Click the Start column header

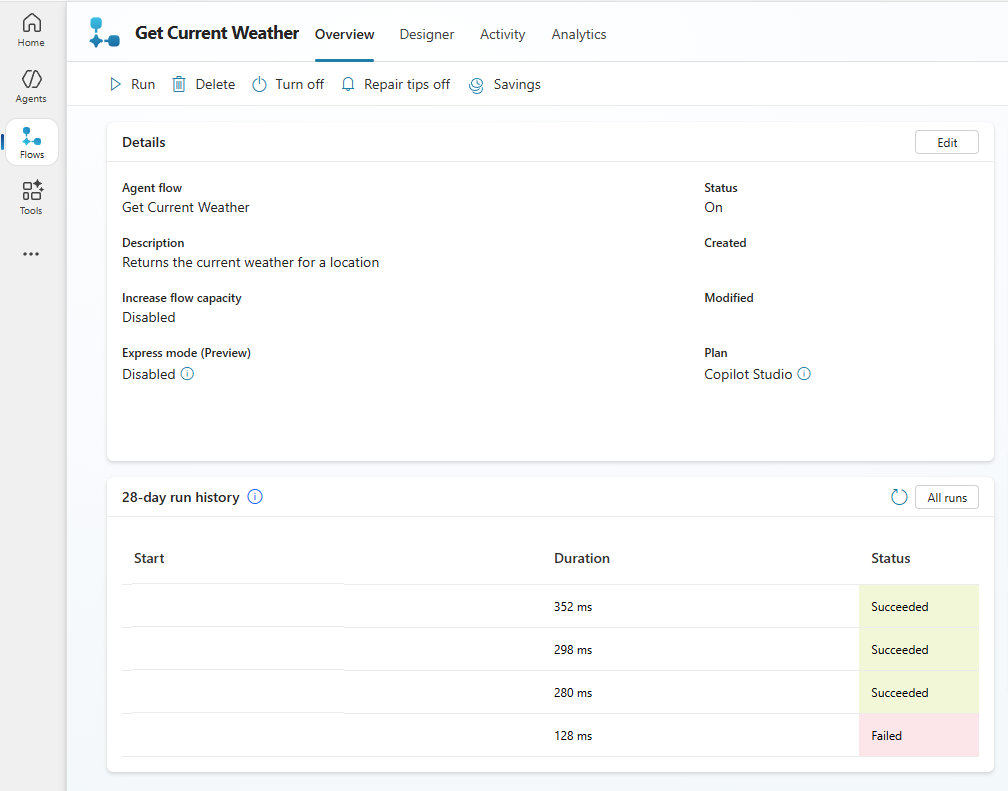tap(149, 558)
